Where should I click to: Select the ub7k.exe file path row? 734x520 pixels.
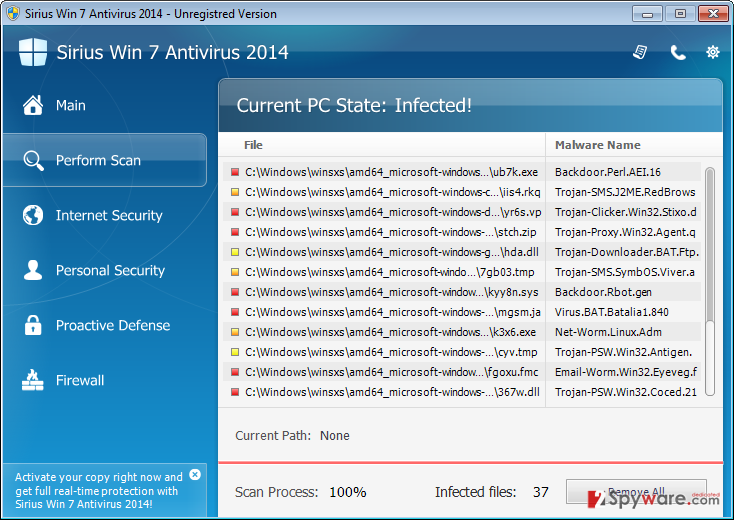click(x=391, y=172)
